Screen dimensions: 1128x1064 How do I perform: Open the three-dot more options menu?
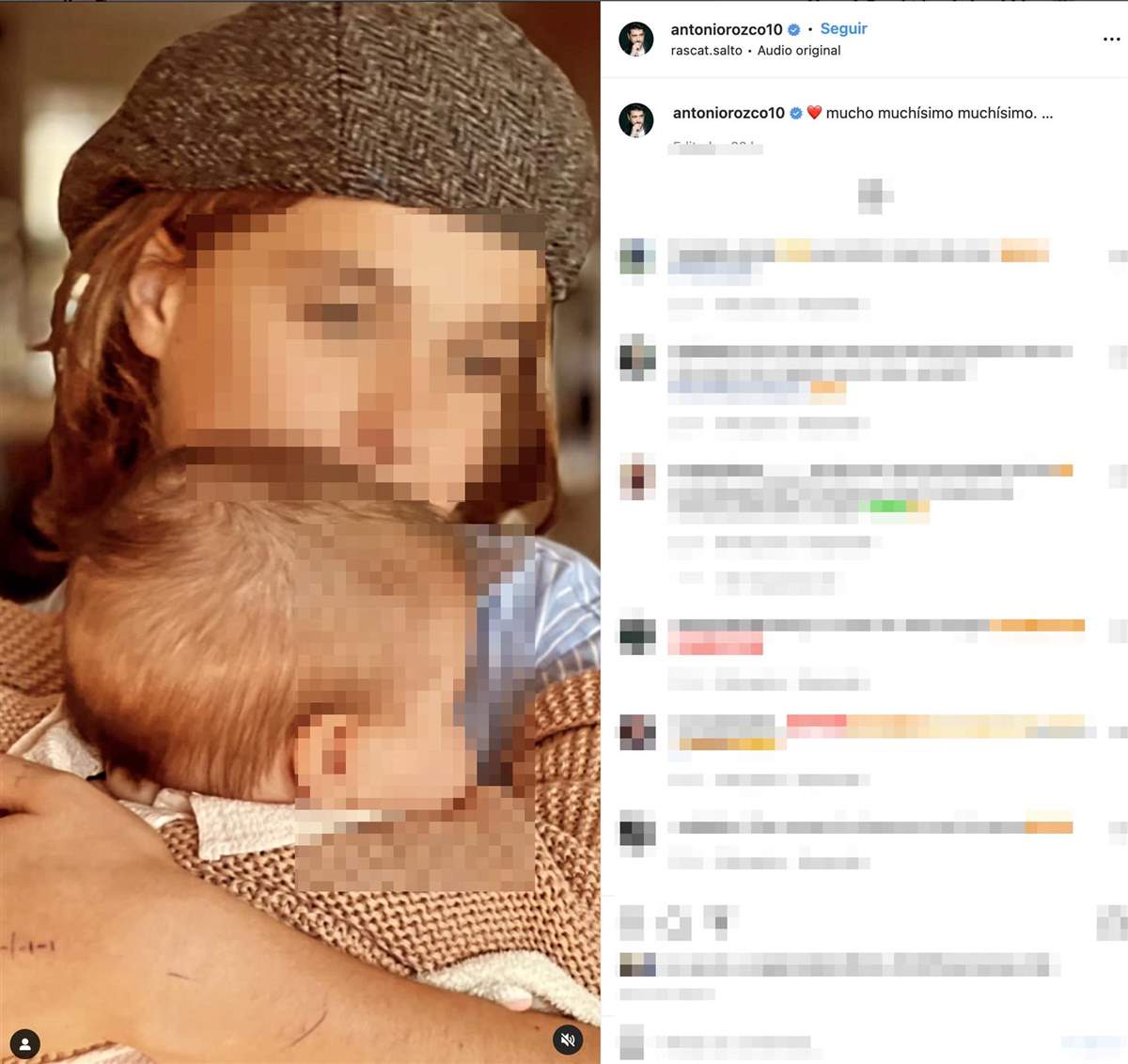(1111, 39)
